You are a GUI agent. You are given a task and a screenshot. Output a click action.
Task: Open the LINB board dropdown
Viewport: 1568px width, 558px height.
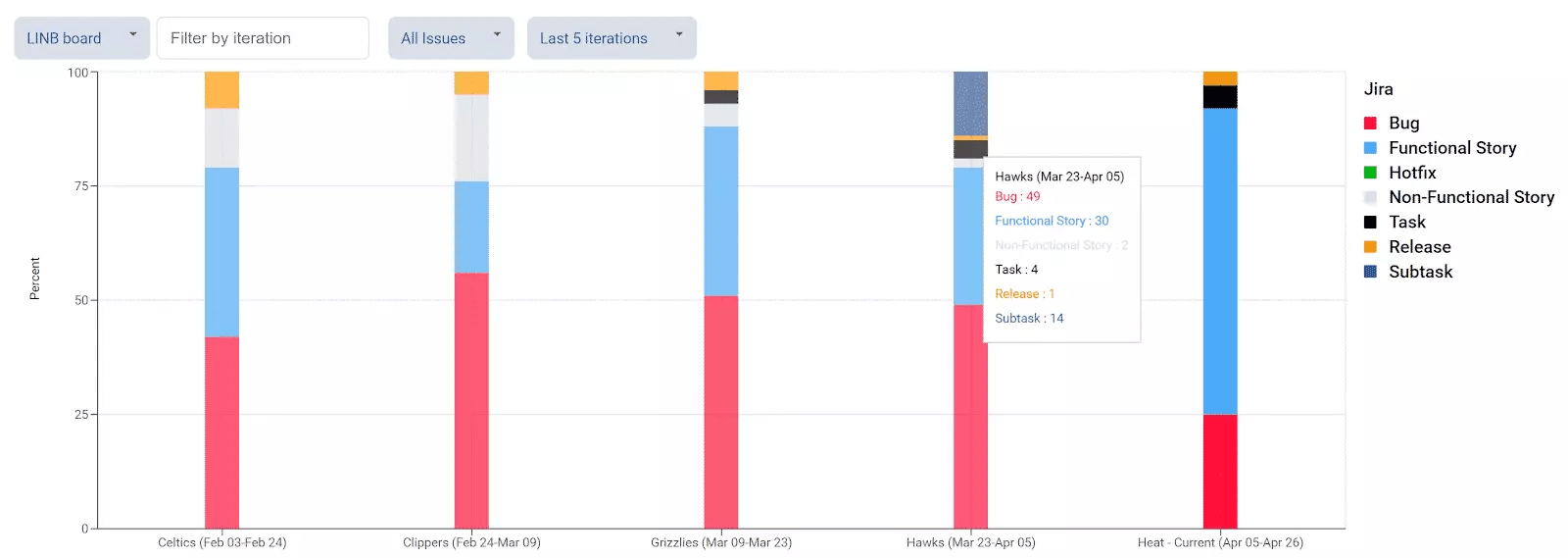[82, 38]
